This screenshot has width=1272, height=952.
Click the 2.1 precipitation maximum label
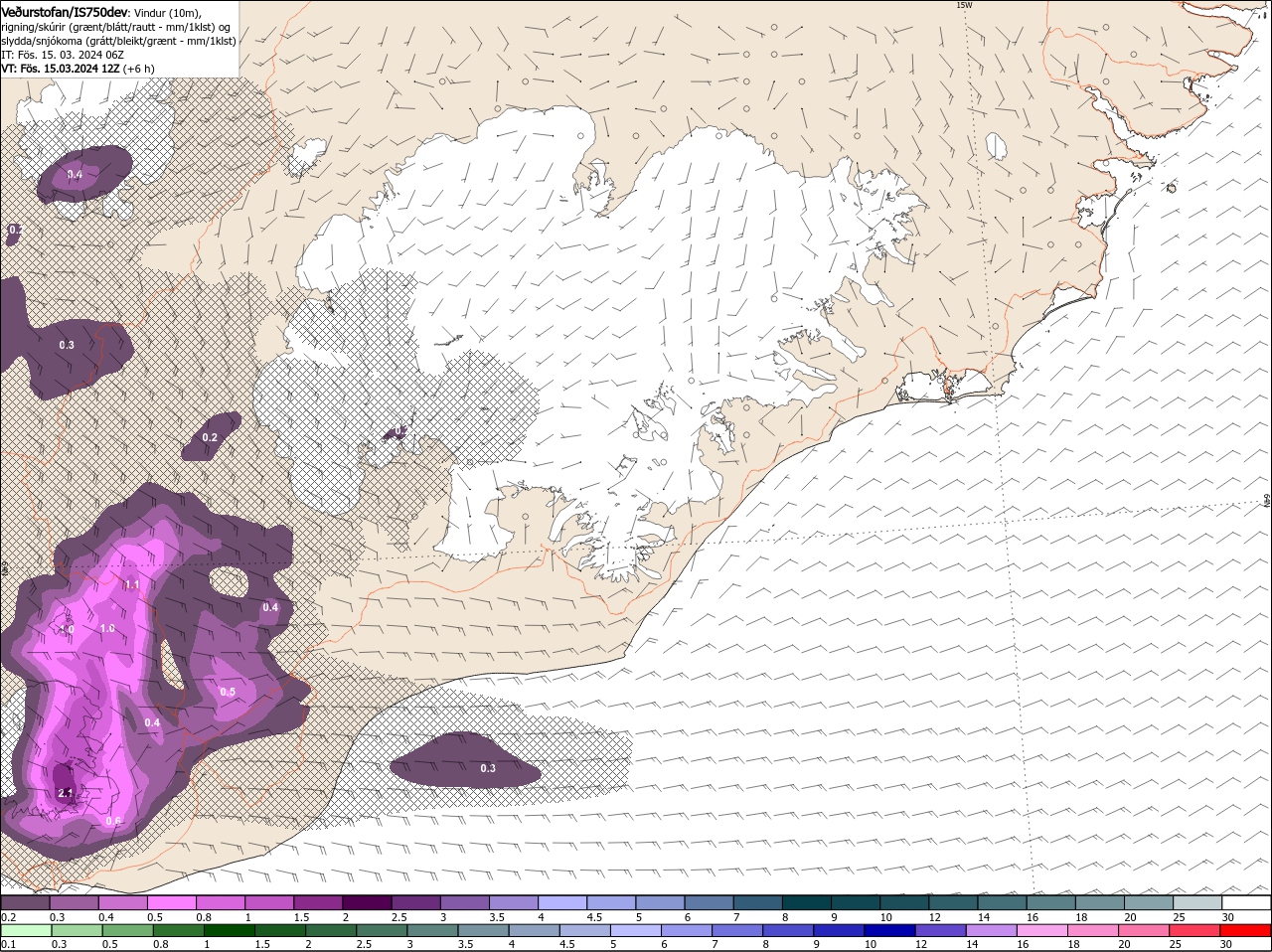(67, 793)
